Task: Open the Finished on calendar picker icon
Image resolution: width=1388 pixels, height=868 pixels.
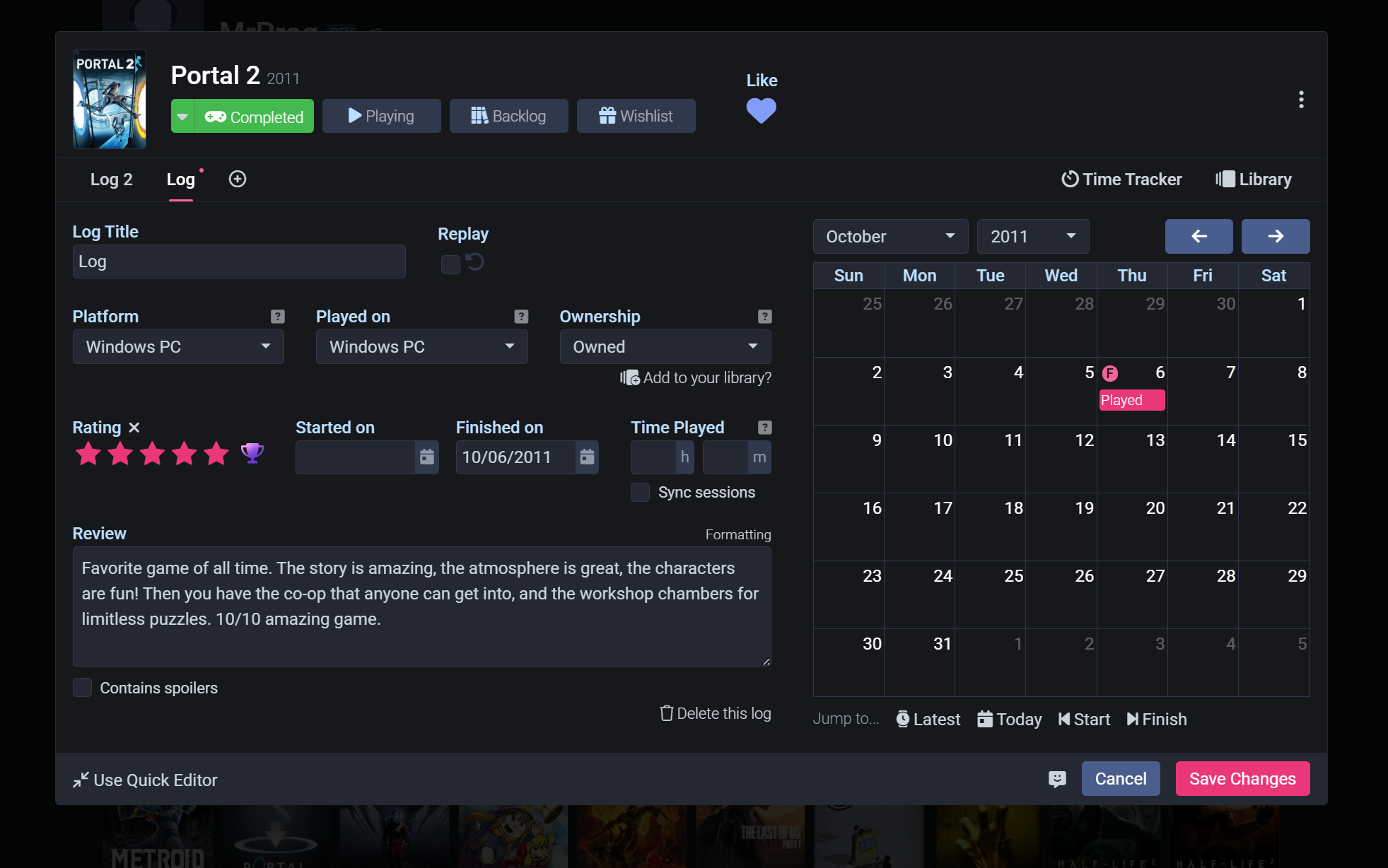Action: click(x=587, y=457)
